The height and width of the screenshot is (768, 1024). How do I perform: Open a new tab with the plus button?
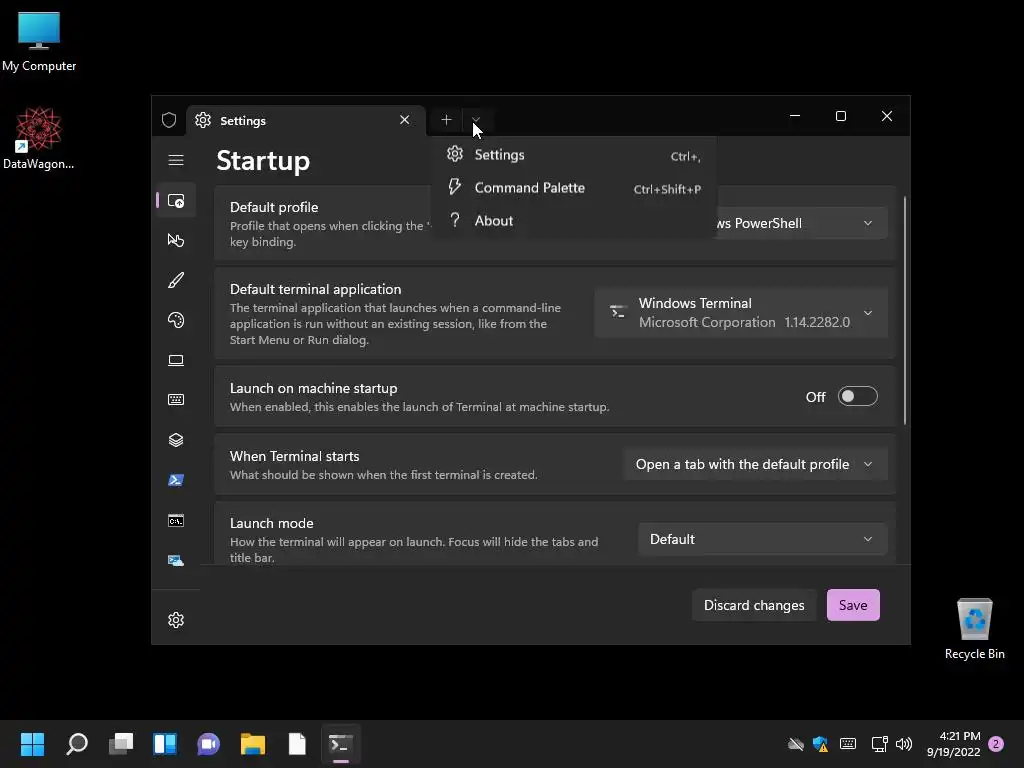(x=446, y=120)
